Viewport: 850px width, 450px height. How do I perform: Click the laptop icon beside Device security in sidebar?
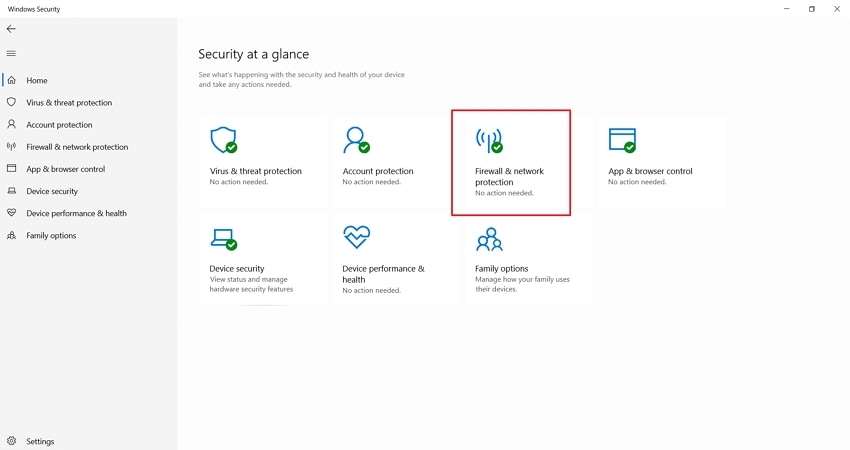11,191
